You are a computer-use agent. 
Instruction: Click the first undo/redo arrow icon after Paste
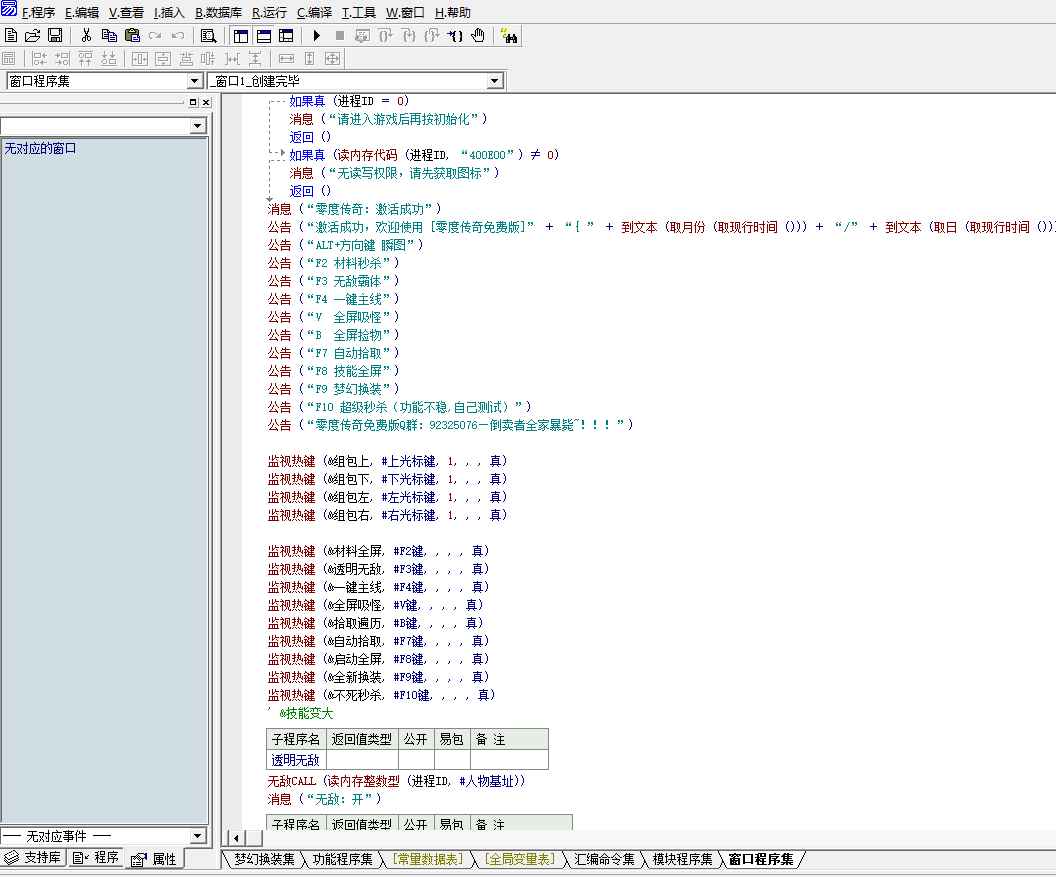pos(156,36)
